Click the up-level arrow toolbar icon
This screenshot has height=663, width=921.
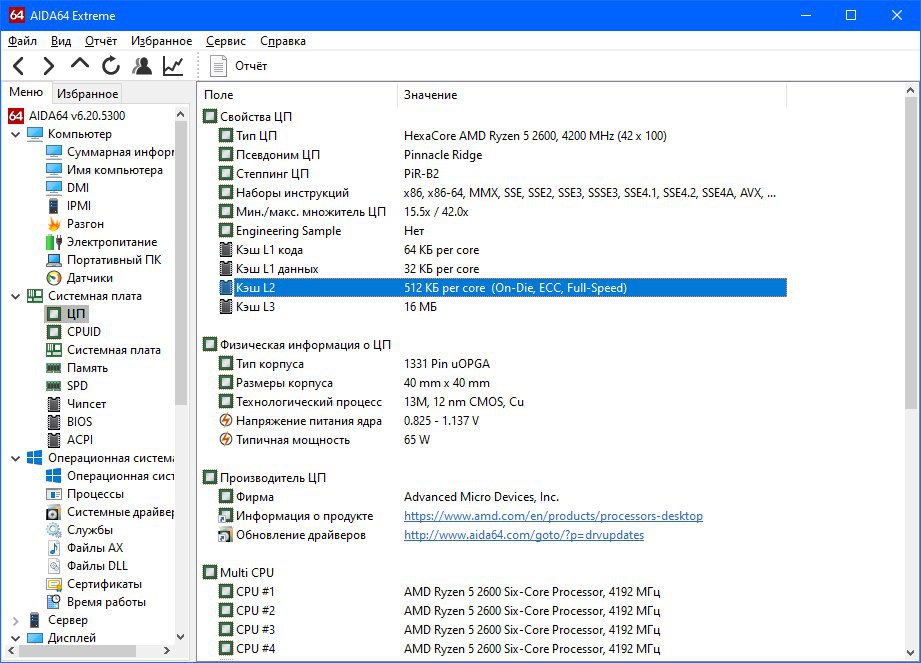(80, 63)
